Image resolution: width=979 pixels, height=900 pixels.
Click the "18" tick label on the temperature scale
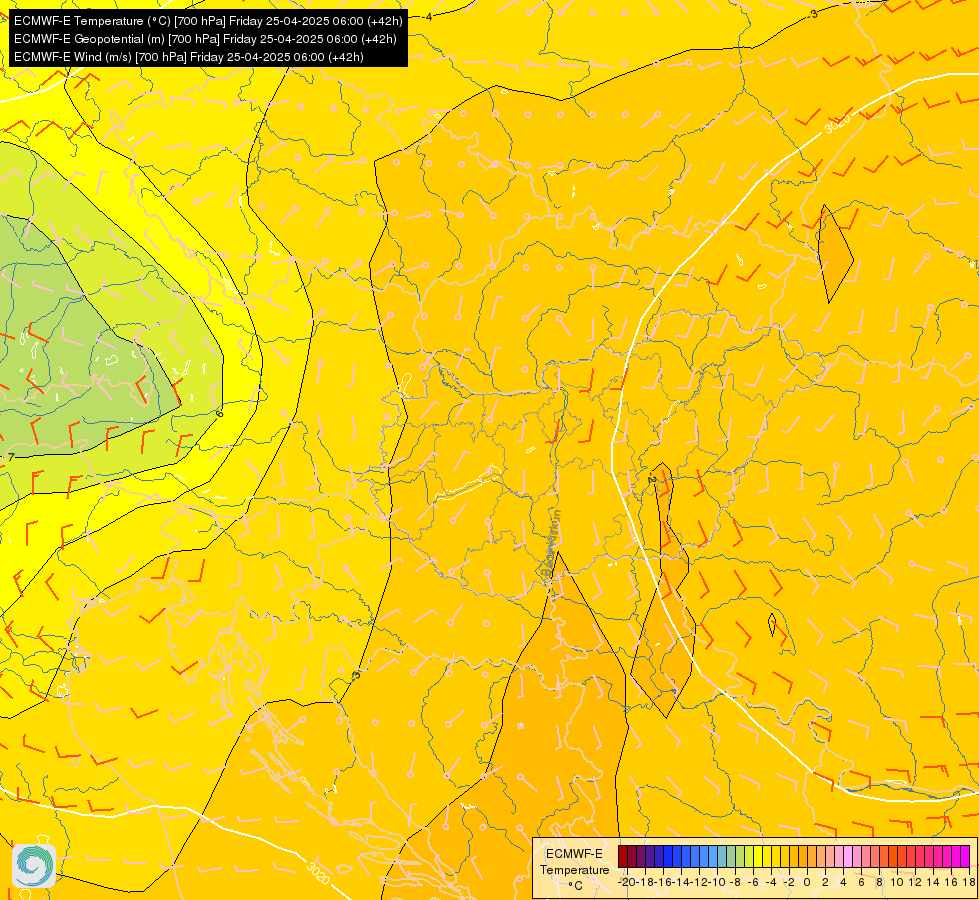click(969, 882)
